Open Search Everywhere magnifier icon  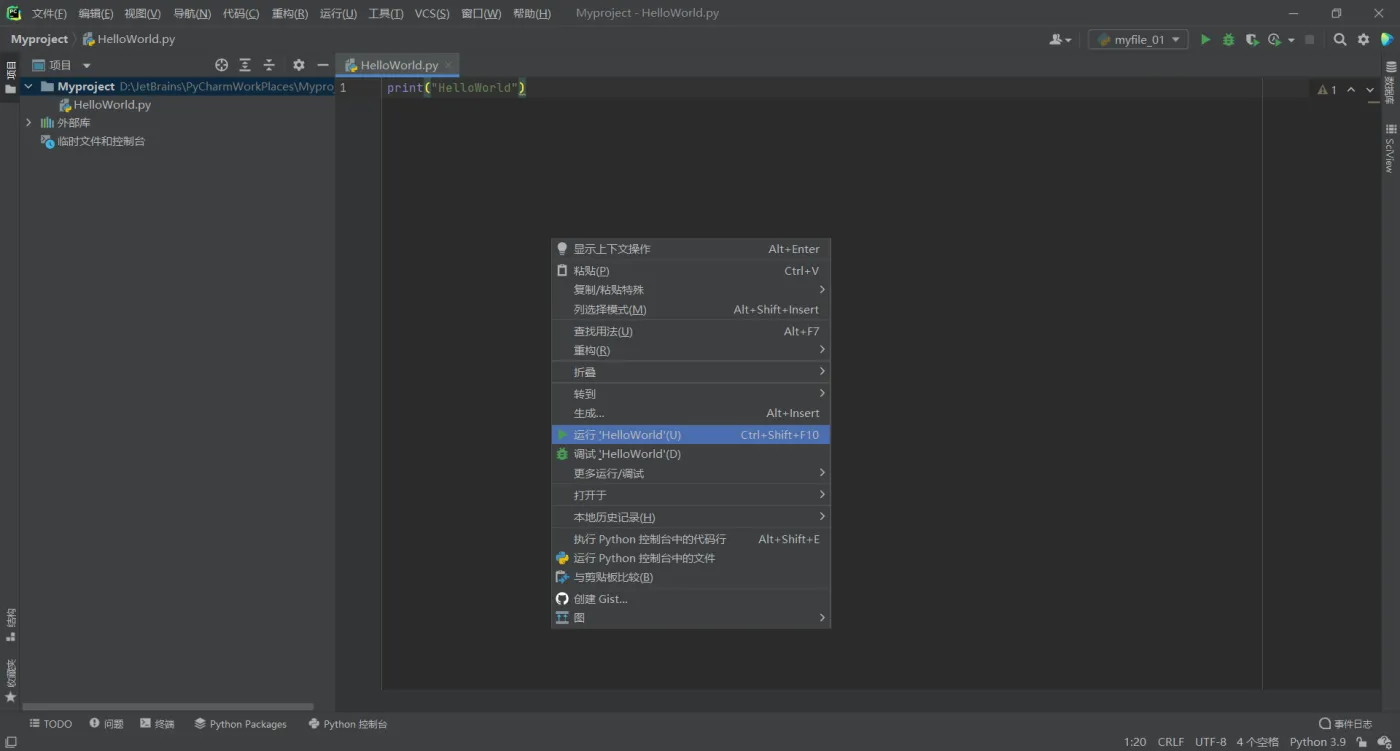pos(1340,40)
